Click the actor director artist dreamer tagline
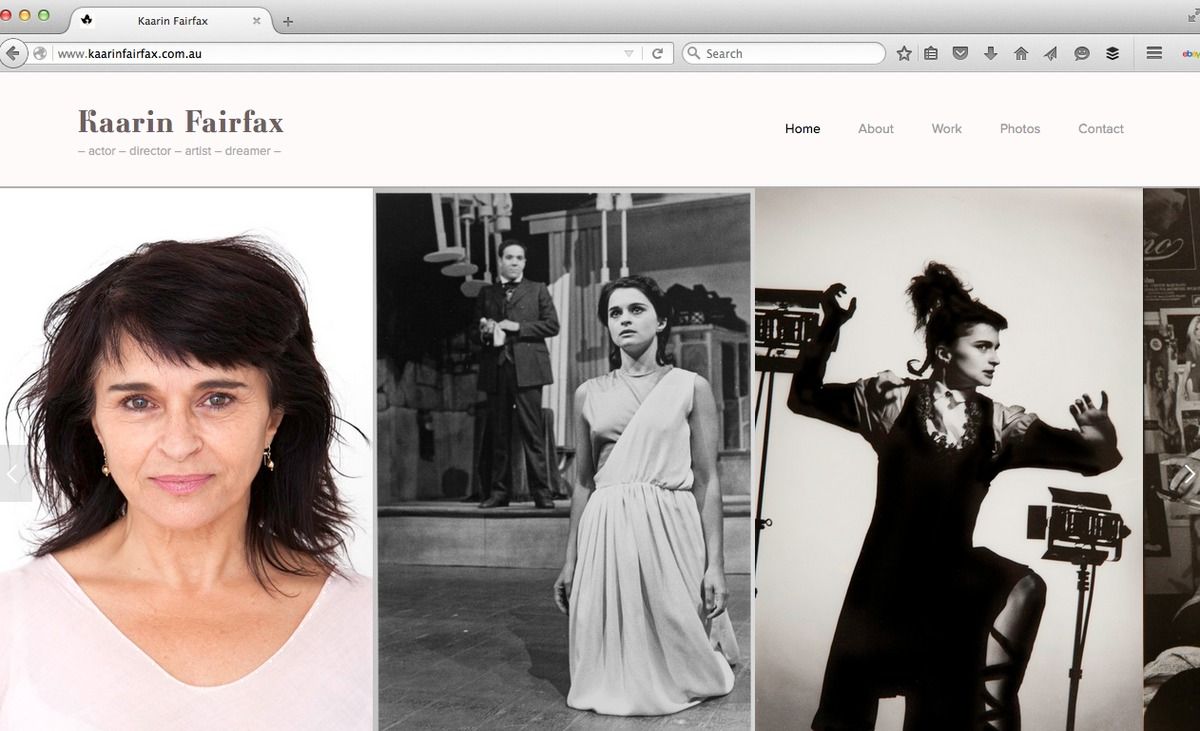 click(x=179, y=151)
